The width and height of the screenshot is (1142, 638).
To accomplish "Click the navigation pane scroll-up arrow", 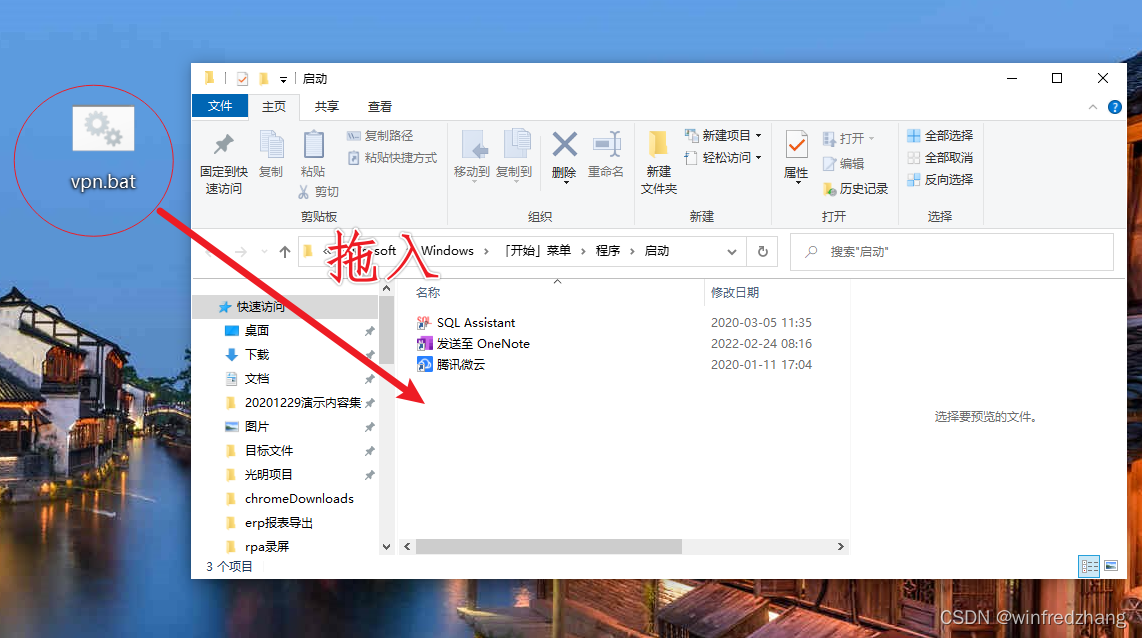I will click(387, 289).
